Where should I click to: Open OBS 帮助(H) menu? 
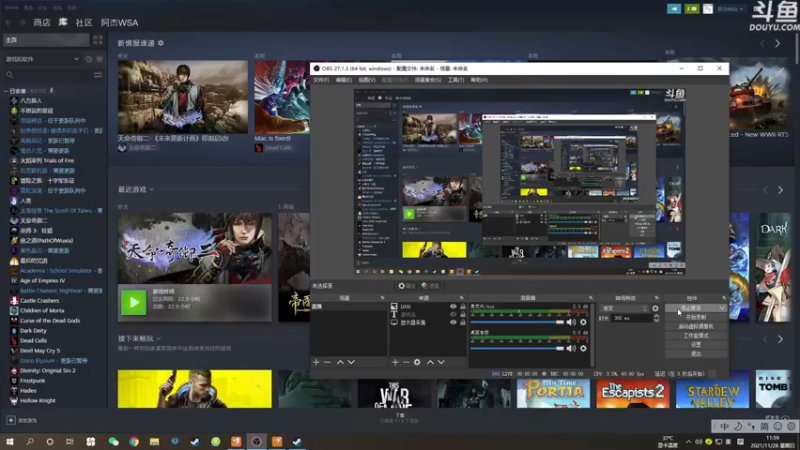point(479,80)
